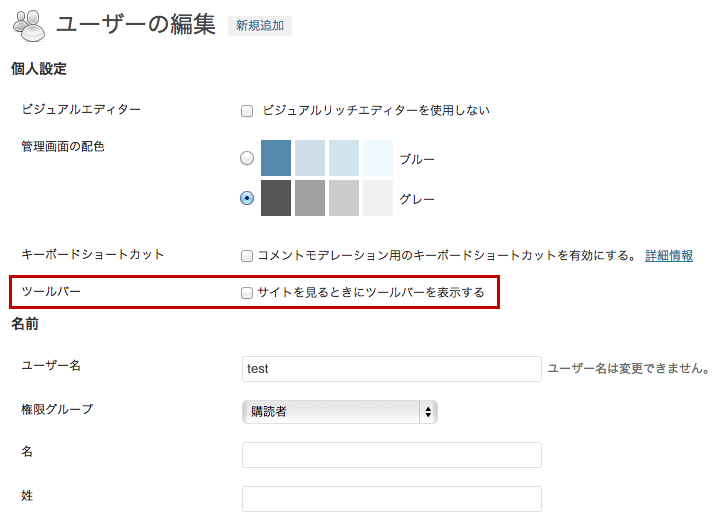This screenshot has width=720, height=520.
Task: Click the users icon beside the page title
Action: coord(29,26)
